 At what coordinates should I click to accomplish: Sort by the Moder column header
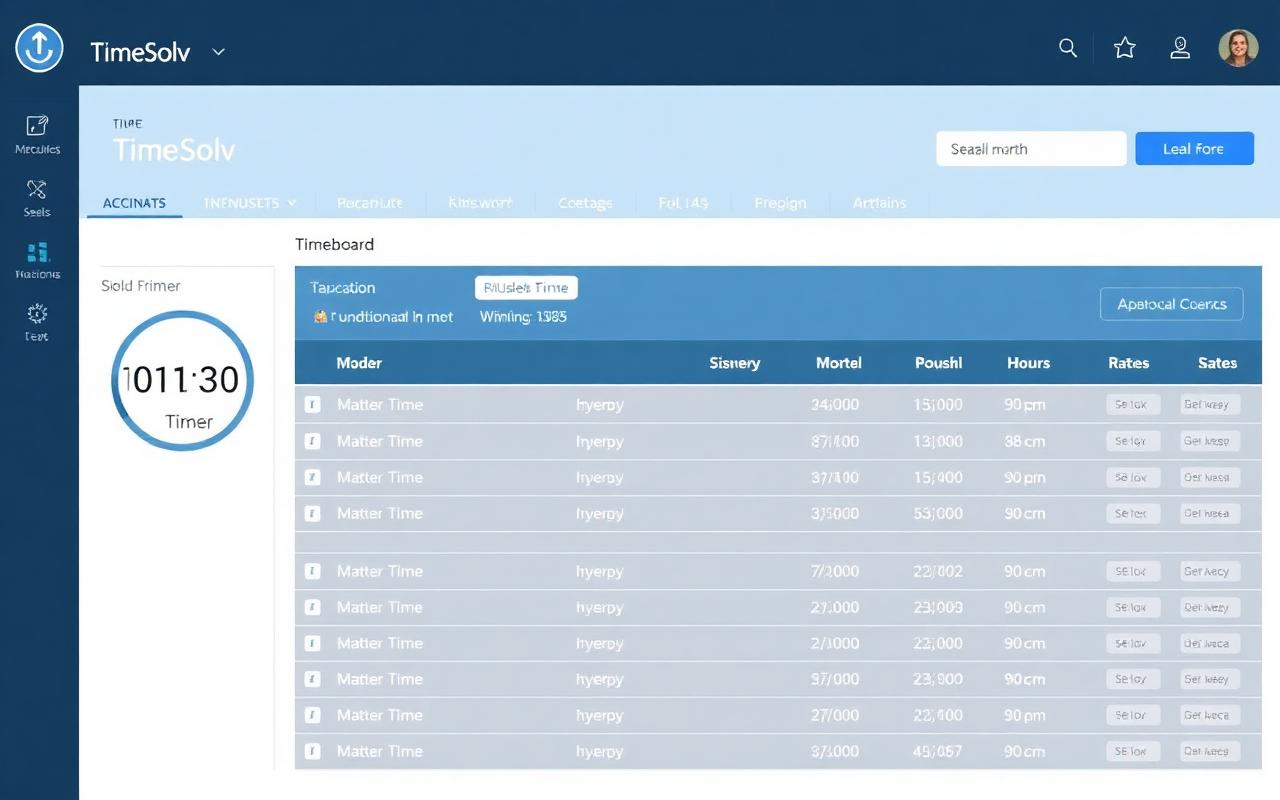[x=359, y=363]
